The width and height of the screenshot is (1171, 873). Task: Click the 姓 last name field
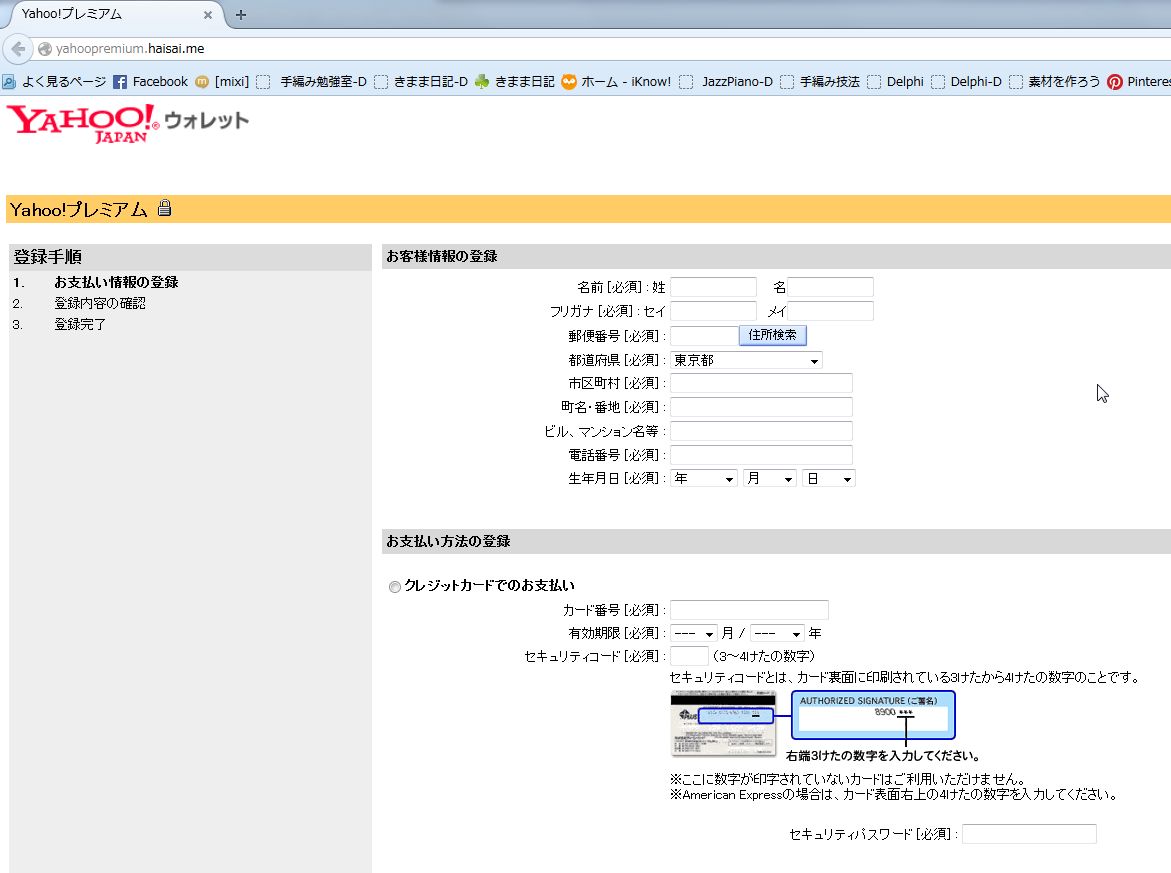point(713,287)
